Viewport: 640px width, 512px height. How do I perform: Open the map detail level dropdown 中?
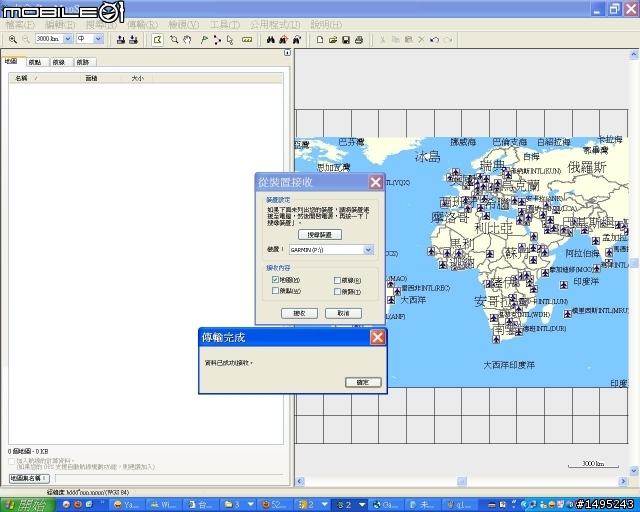click(98, 39)
